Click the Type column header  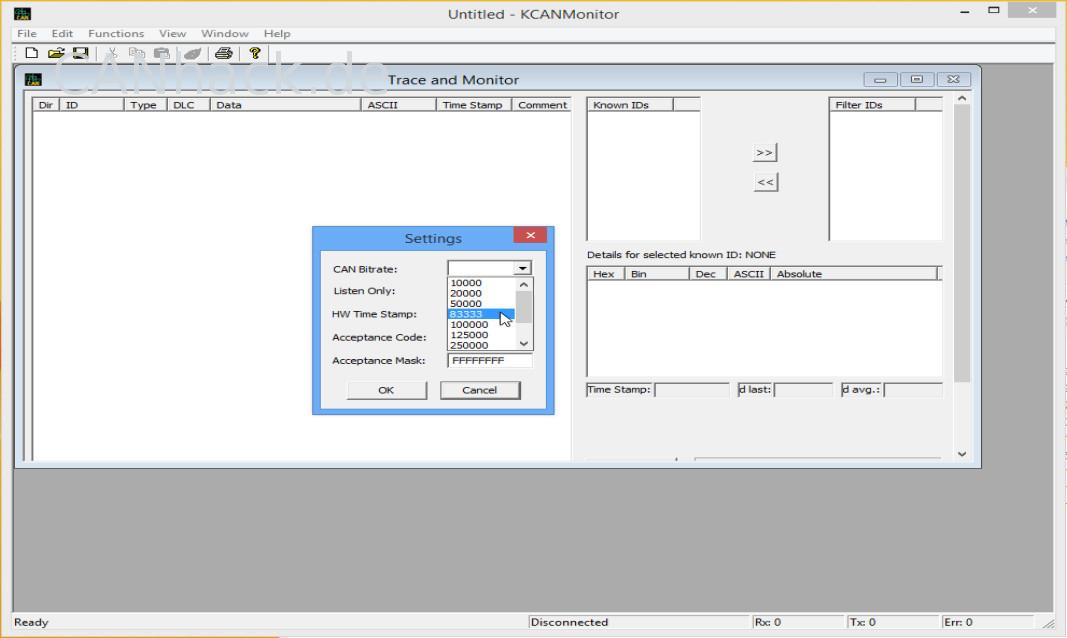tap(145, 105)
